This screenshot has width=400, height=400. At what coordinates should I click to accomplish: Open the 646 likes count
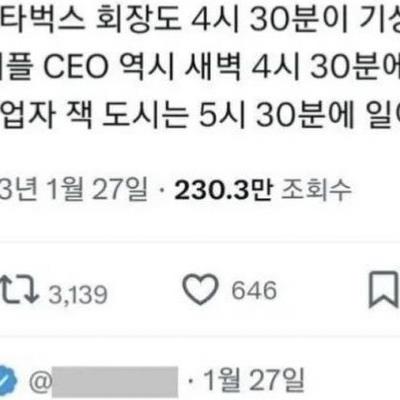point(254,290)
